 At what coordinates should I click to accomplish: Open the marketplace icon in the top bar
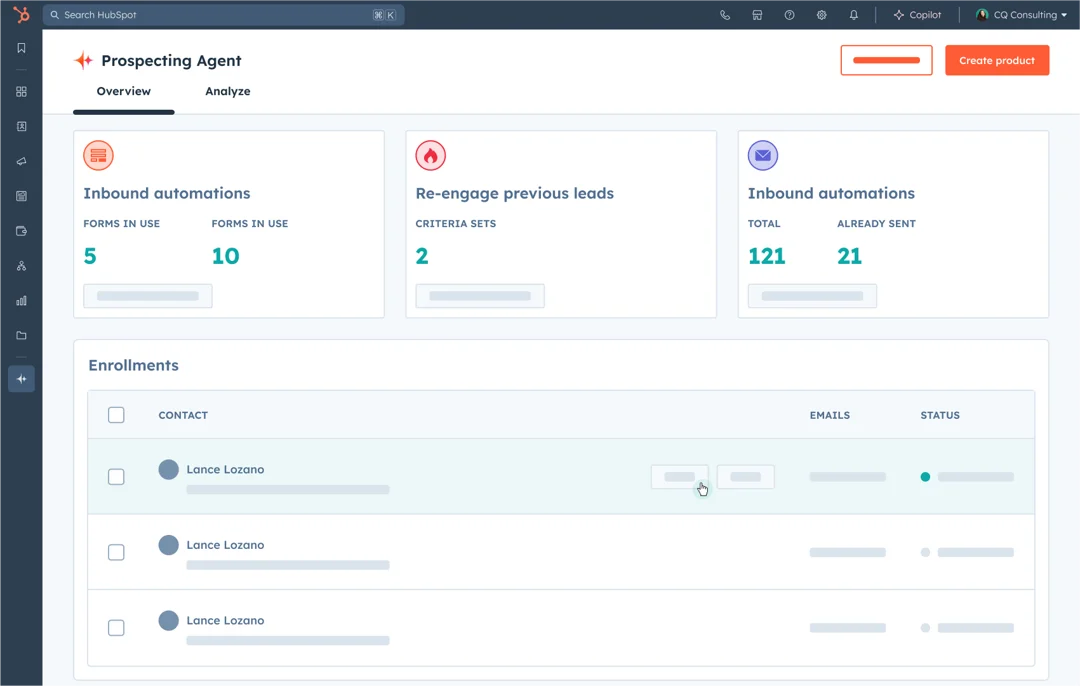pyautogui.click(x=757, y=14)
